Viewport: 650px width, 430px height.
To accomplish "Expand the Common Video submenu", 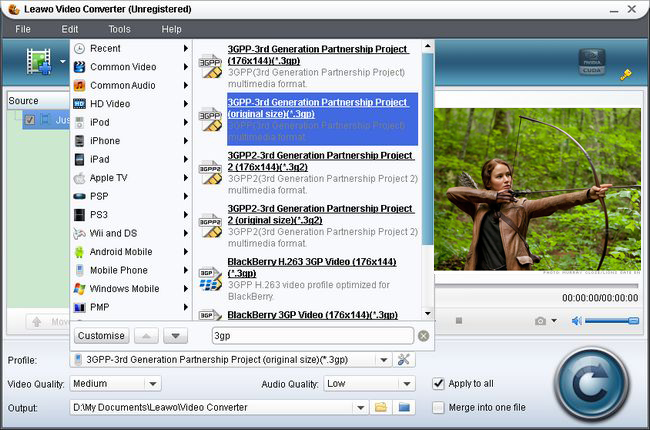I will [186, 67].
